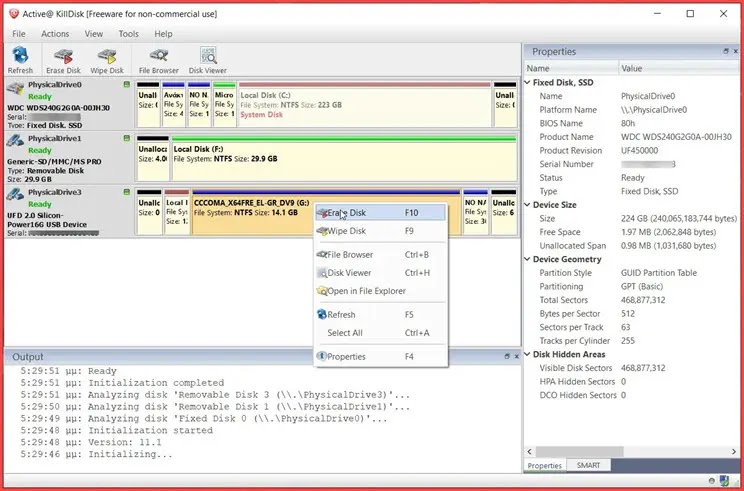Collapse the Device Geometry group

(527, 259)
